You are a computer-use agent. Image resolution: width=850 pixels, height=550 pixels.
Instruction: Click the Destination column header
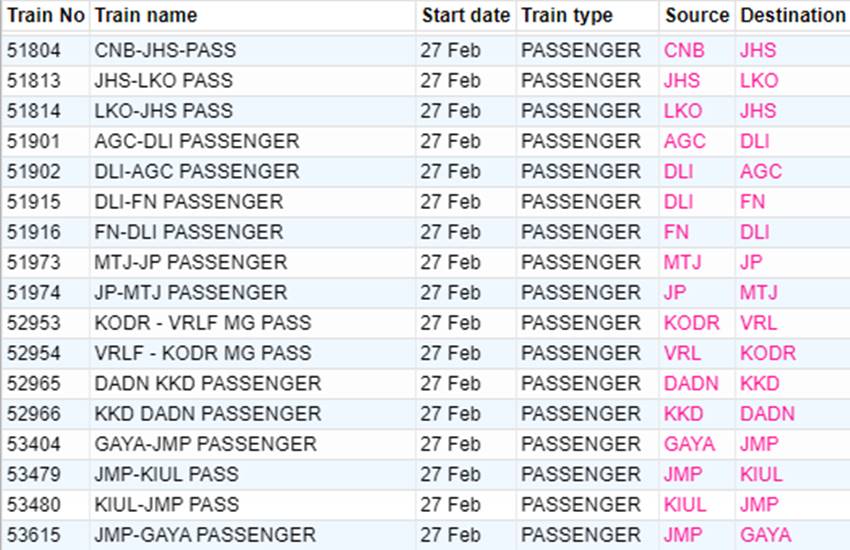point(793,16)
